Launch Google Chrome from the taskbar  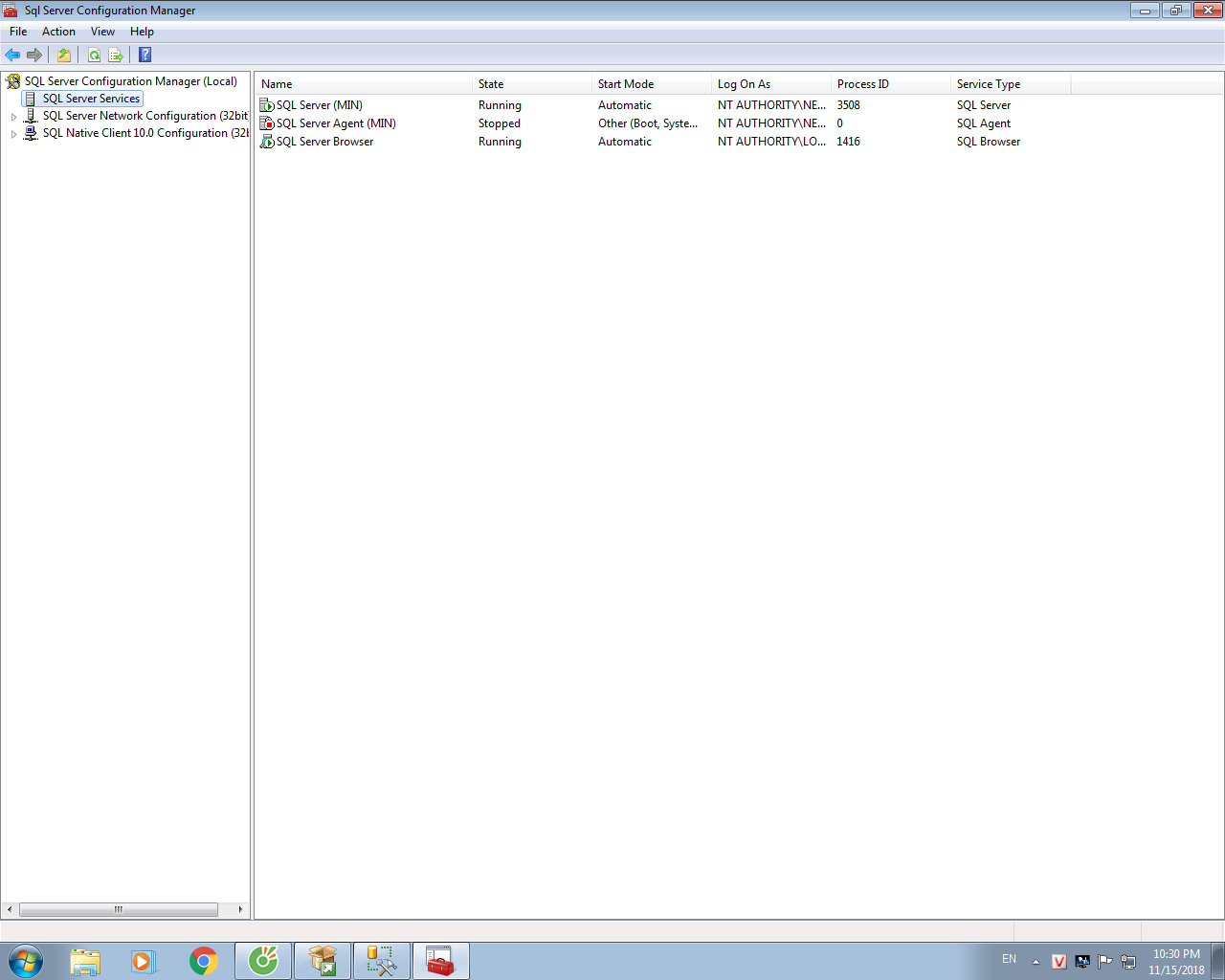point(203,961)
